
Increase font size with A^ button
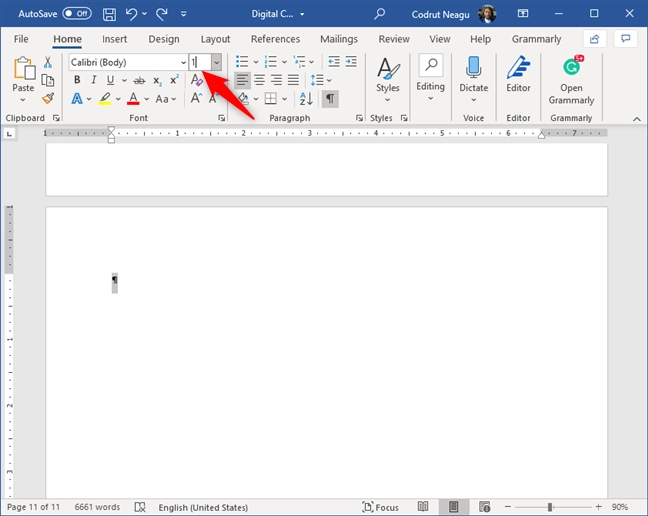click(x=196, y=98)
